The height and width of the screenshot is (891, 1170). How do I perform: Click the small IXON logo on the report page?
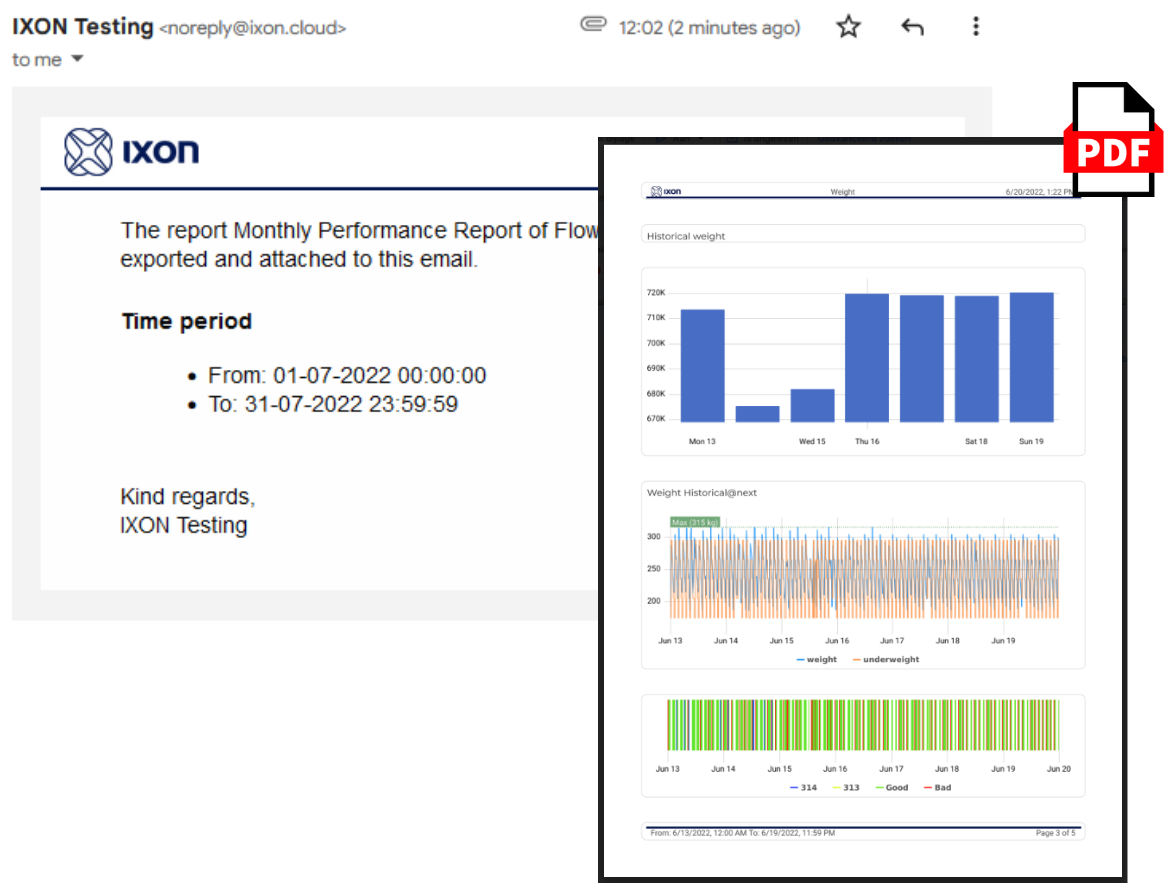tap(667, 191)
